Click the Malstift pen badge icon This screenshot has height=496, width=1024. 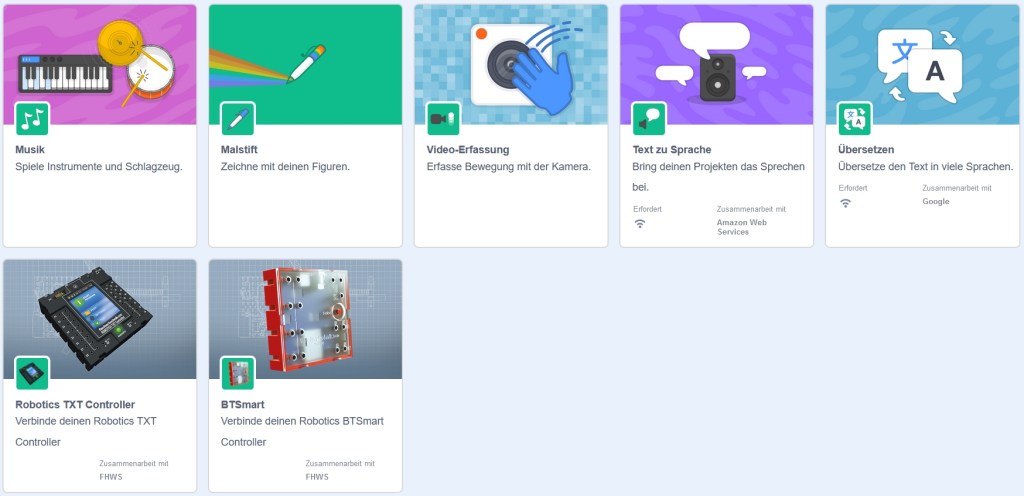(238, 119)
